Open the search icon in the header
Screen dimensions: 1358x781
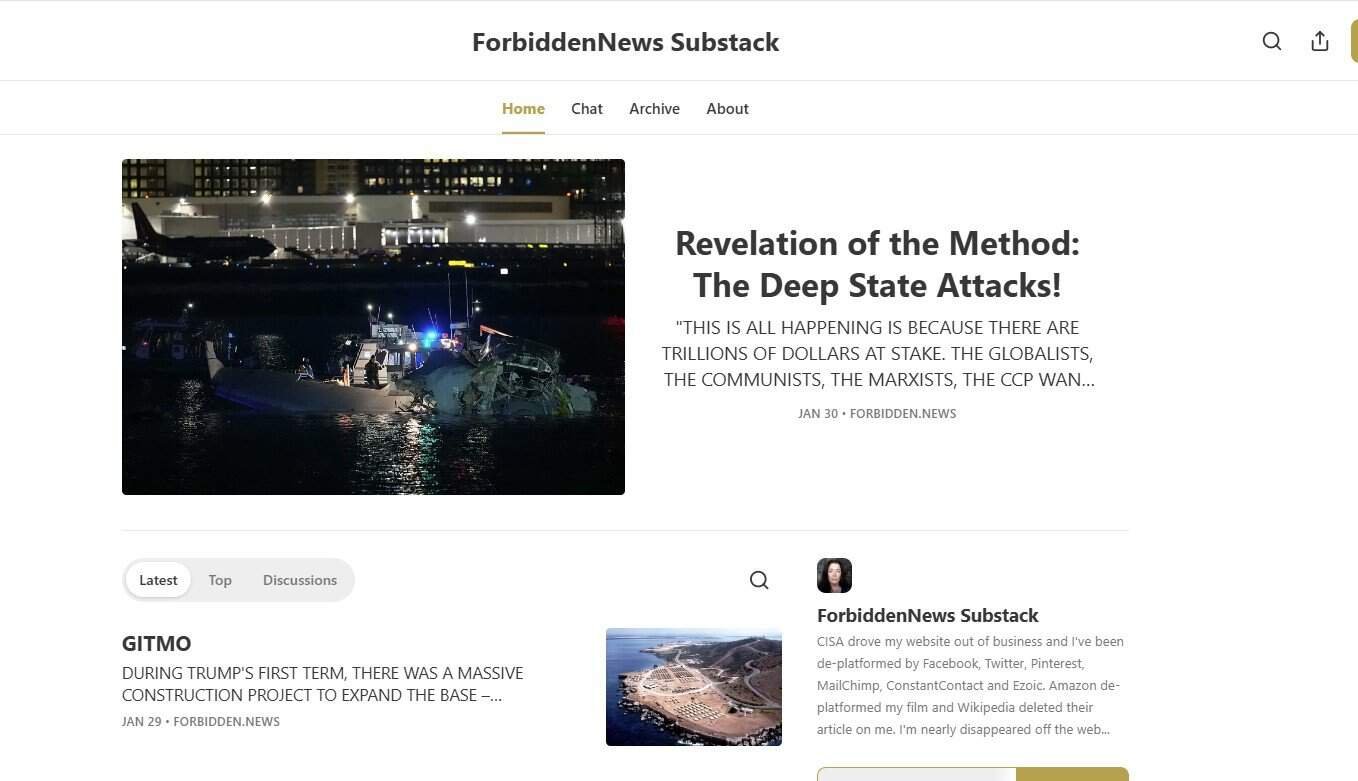click(x=1271, y=41)
